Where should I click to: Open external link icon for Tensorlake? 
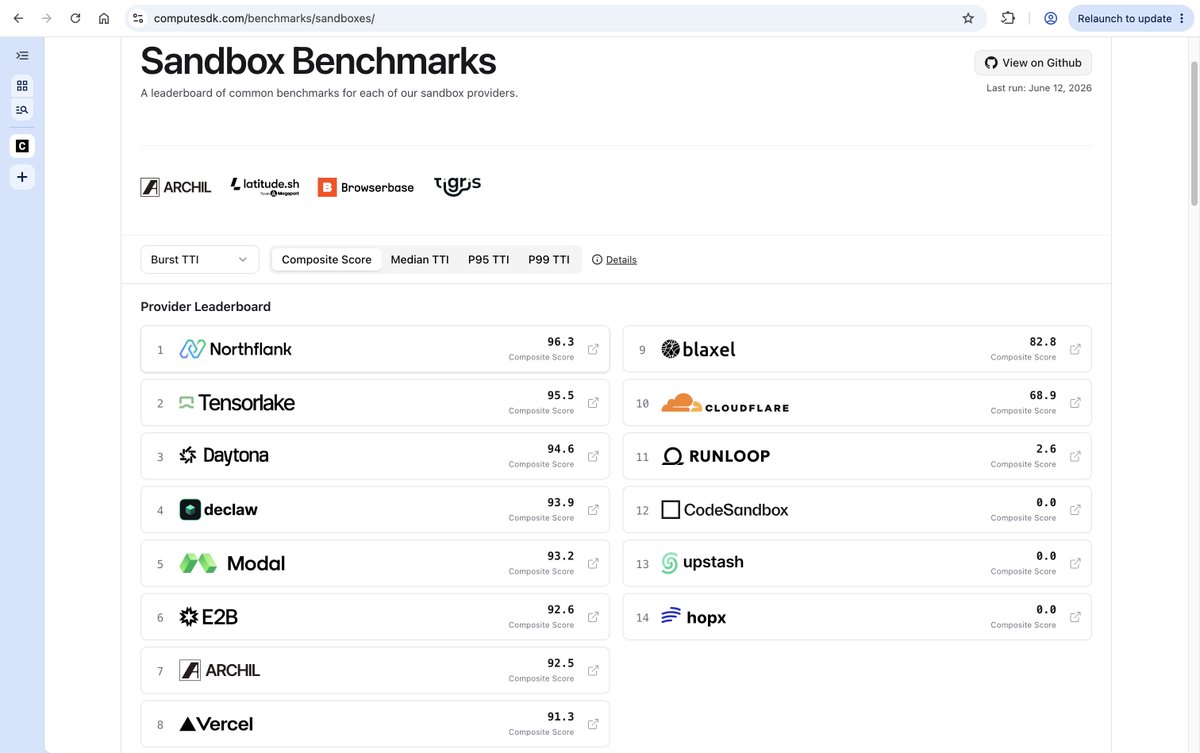(593, 403)
